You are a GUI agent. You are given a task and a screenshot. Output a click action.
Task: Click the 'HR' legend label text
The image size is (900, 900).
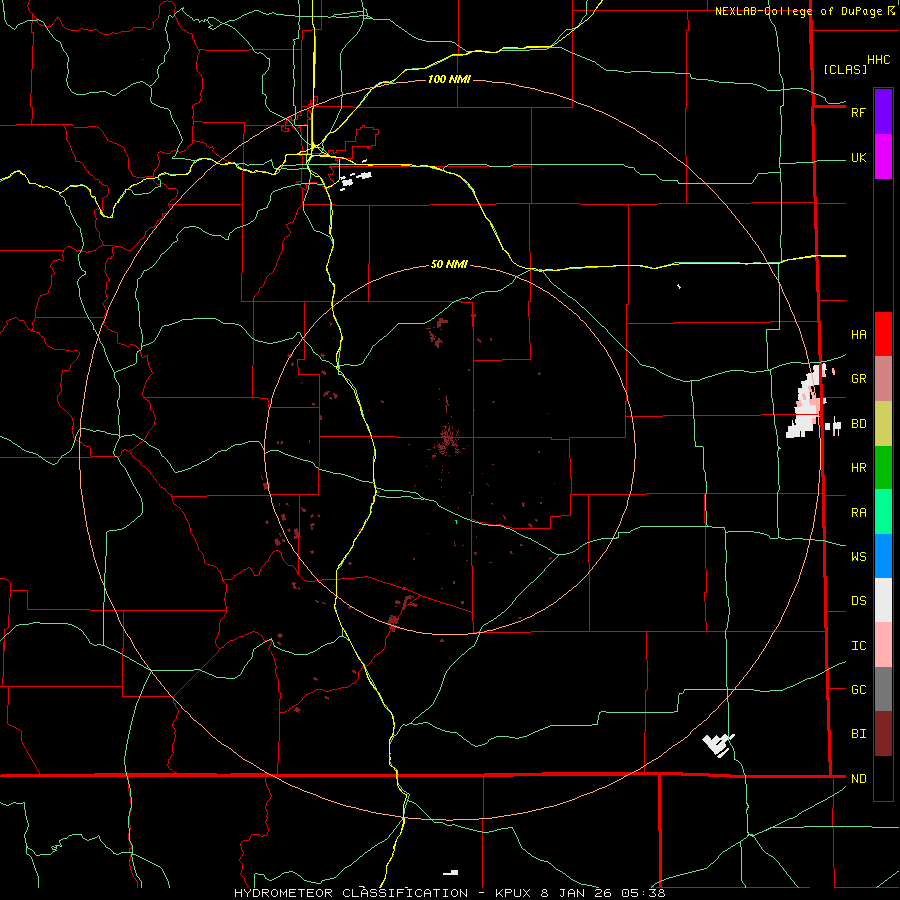[x=858, y=468]
